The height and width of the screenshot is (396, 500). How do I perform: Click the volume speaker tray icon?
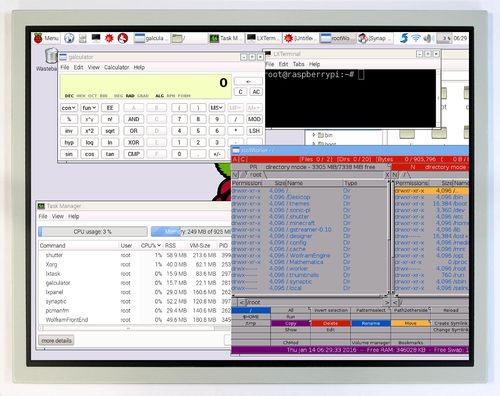pyautogui.click(x=427, y=38)
